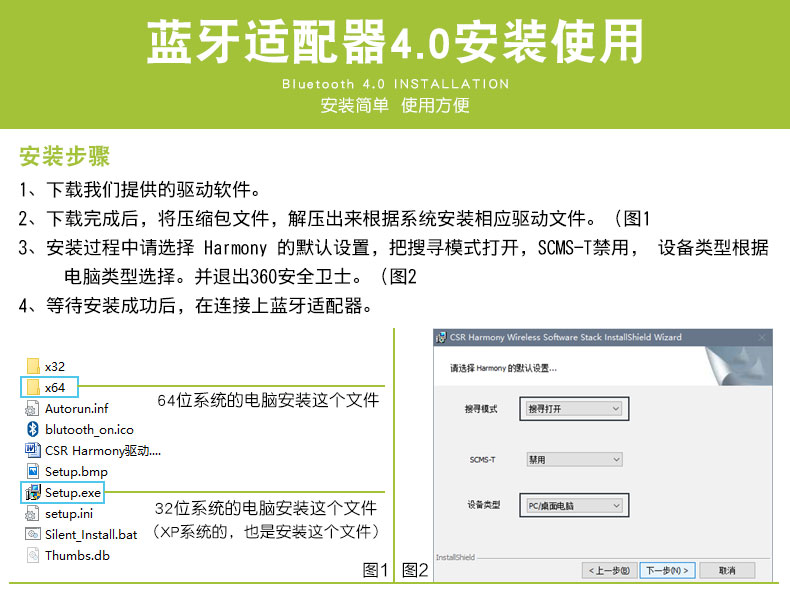The image size is (790, 611).
Task: Click the 设备类型 label in wizard
Action: pyautogui.click(x=484, y=505)
